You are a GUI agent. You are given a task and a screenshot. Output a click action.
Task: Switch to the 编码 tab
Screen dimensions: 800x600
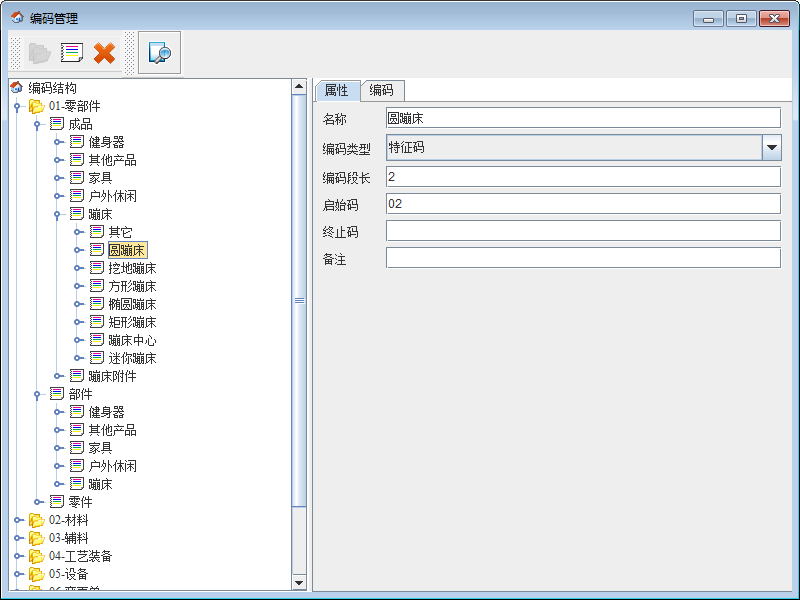[381, 90]
